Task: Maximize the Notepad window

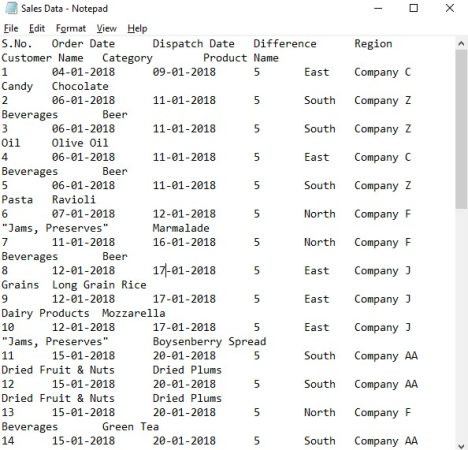Action: point(414,8)
